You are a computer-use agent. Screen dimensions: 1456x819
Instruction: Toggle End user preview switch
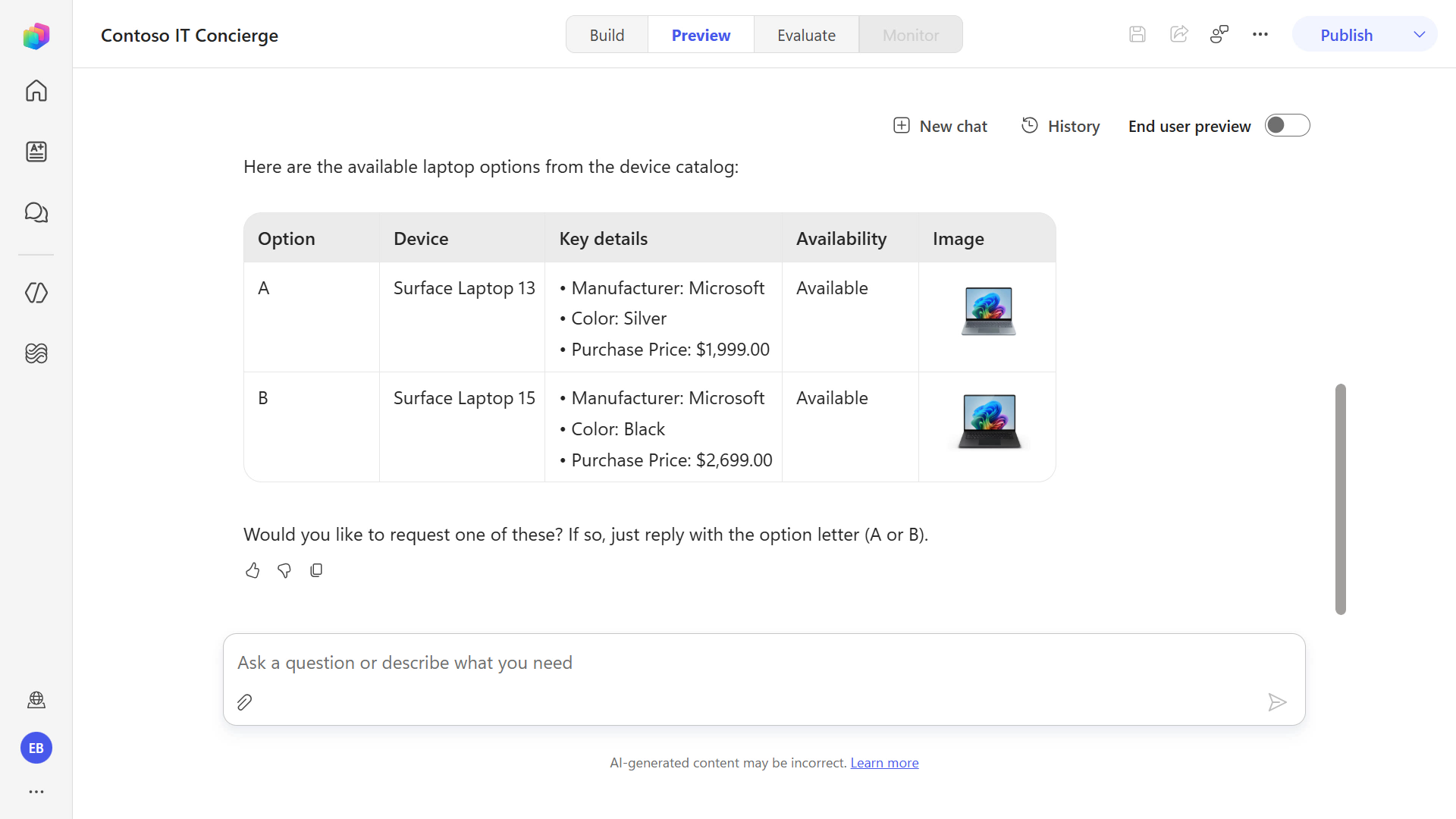point(1287,125)
